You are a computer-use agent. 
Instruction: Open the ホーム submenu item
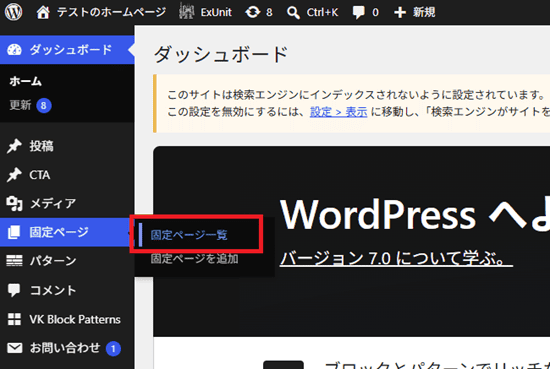(x=26, y=81)
